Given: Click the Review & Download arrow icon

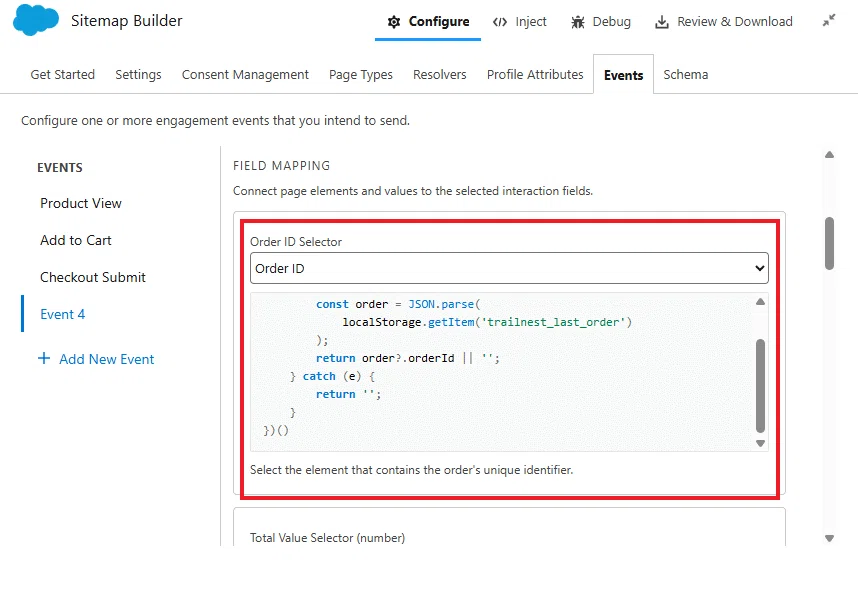Looking at the screenshot, I should (662, 22).
